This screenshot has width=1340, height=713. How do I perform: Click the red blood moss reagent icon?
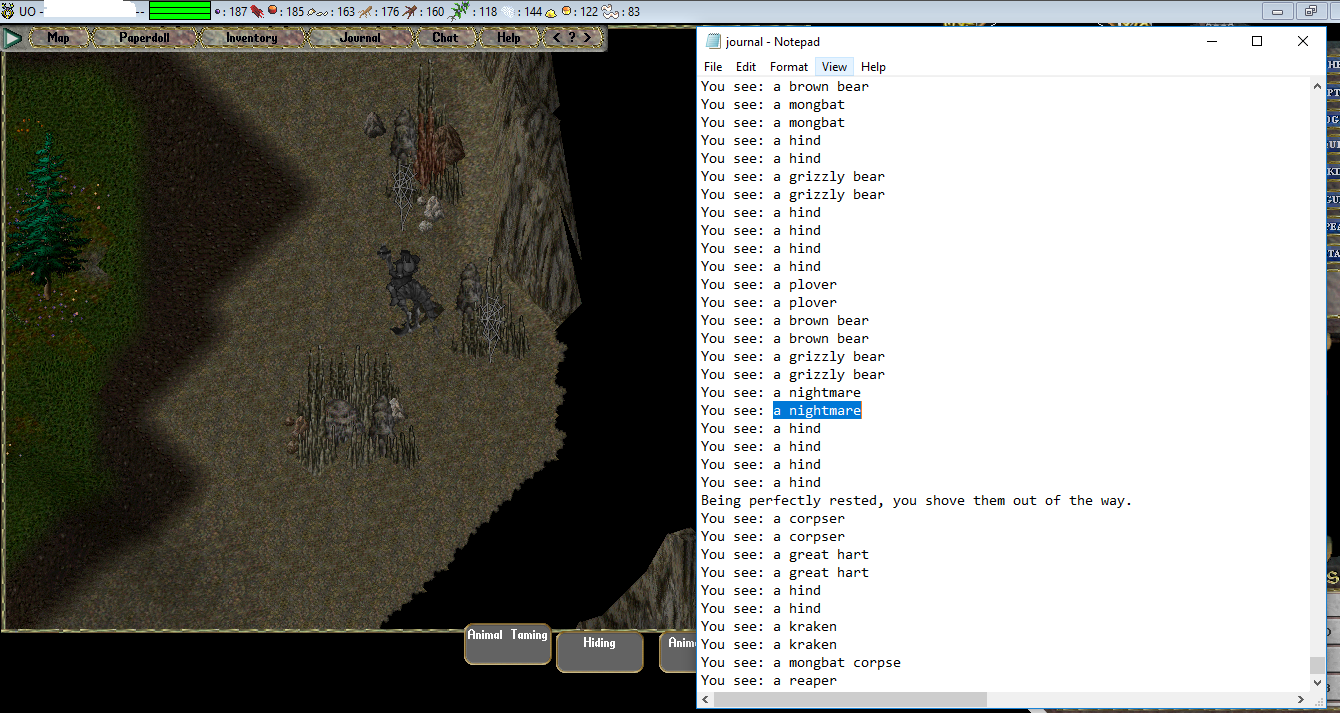pos(258,12)
